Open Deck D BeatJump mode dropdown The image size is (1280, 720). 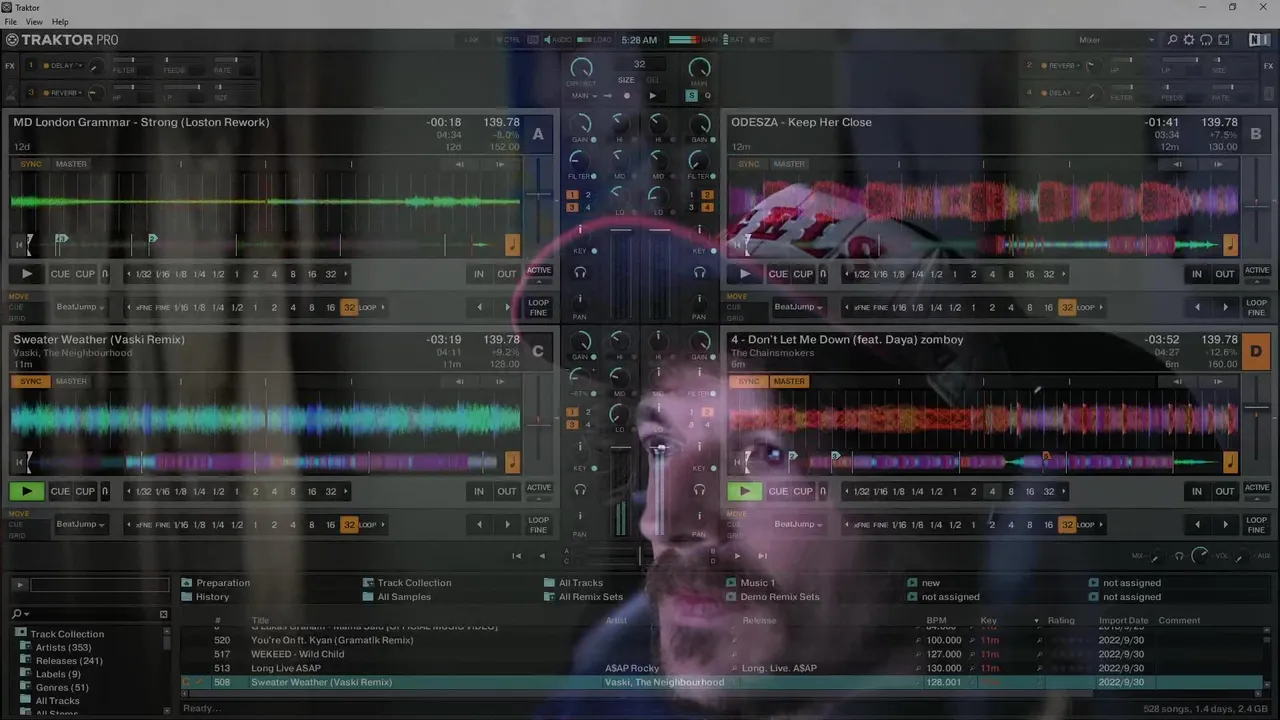800,524
